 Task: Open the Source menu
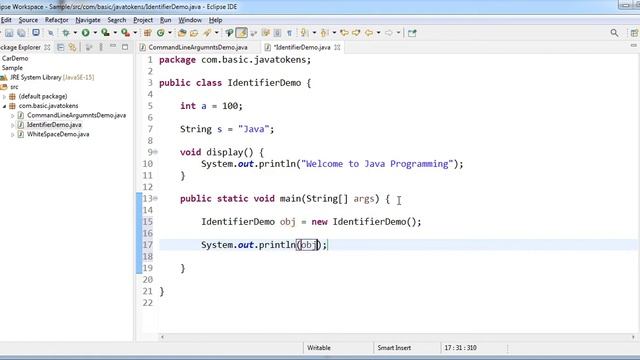[28, 20]
